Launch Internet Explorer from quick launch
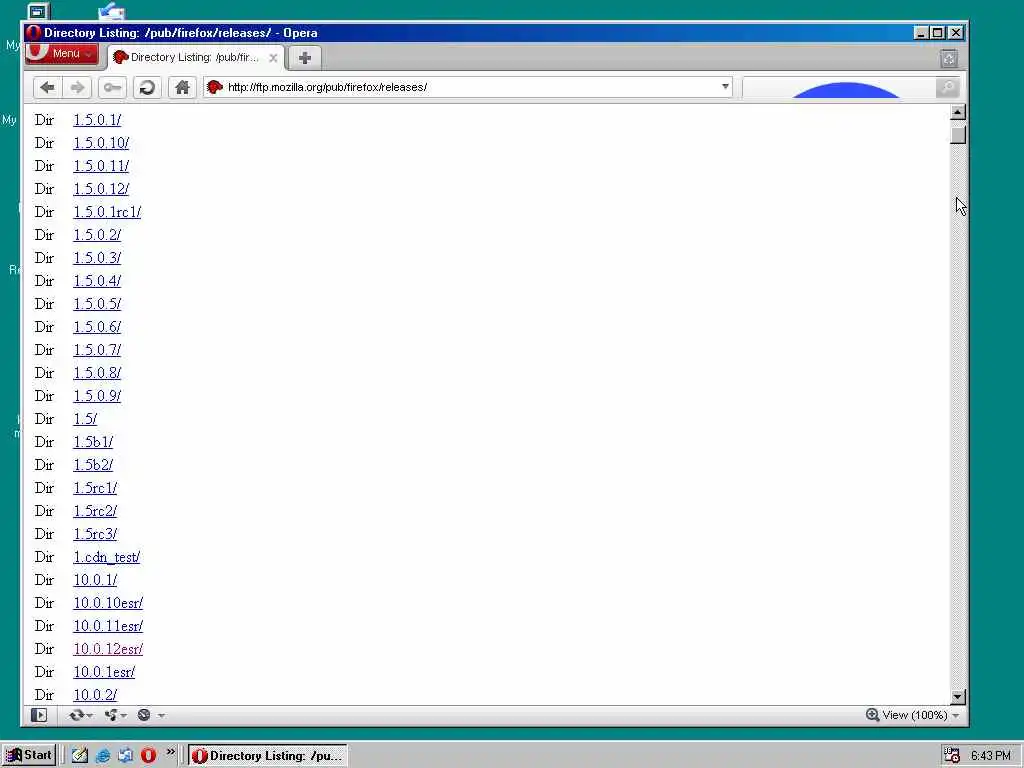This screenshot has height=768, width=1024. [103, 756]
